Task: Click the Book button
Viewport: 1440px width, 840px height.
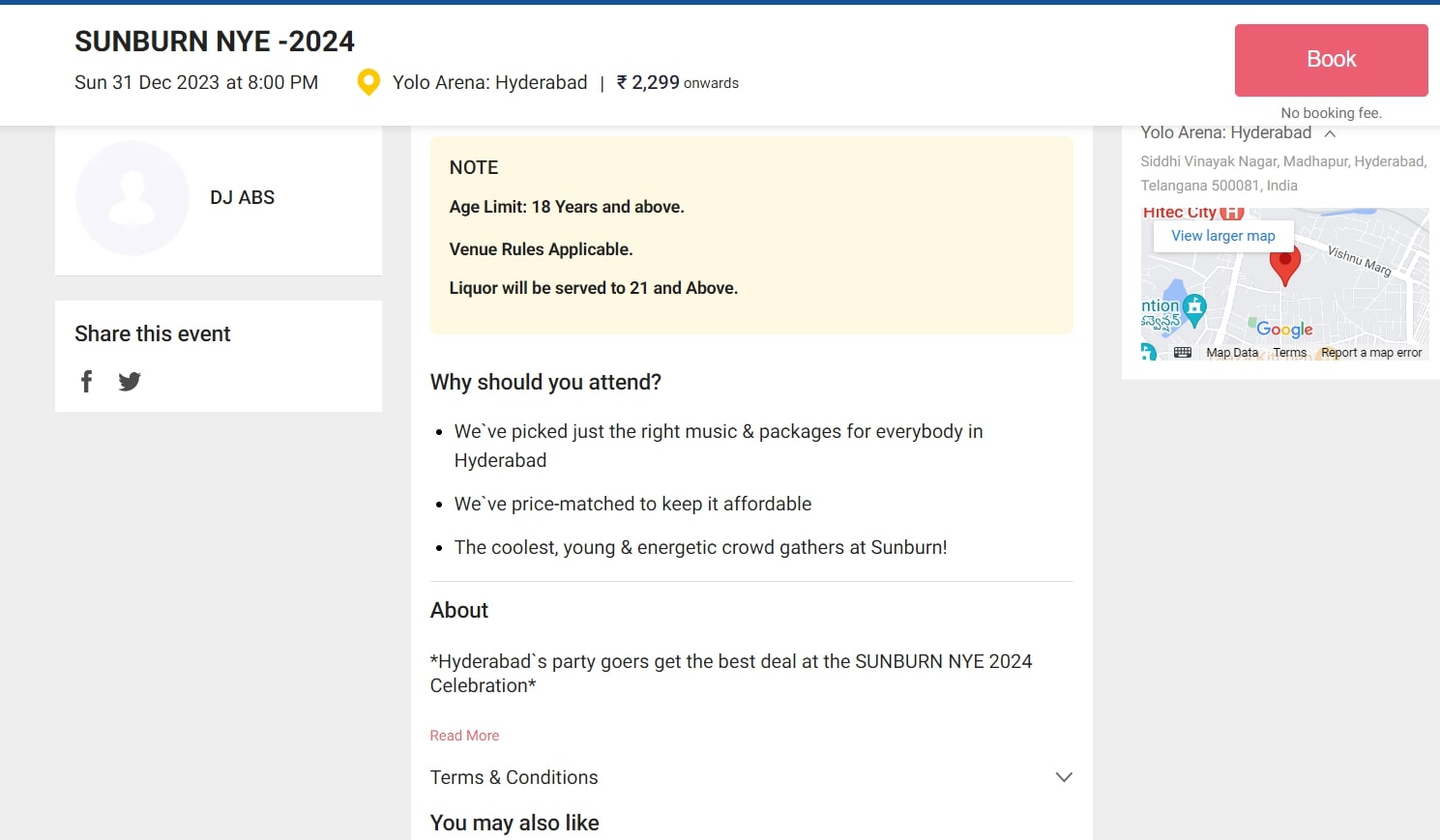Action: [x=1331, y=60]
